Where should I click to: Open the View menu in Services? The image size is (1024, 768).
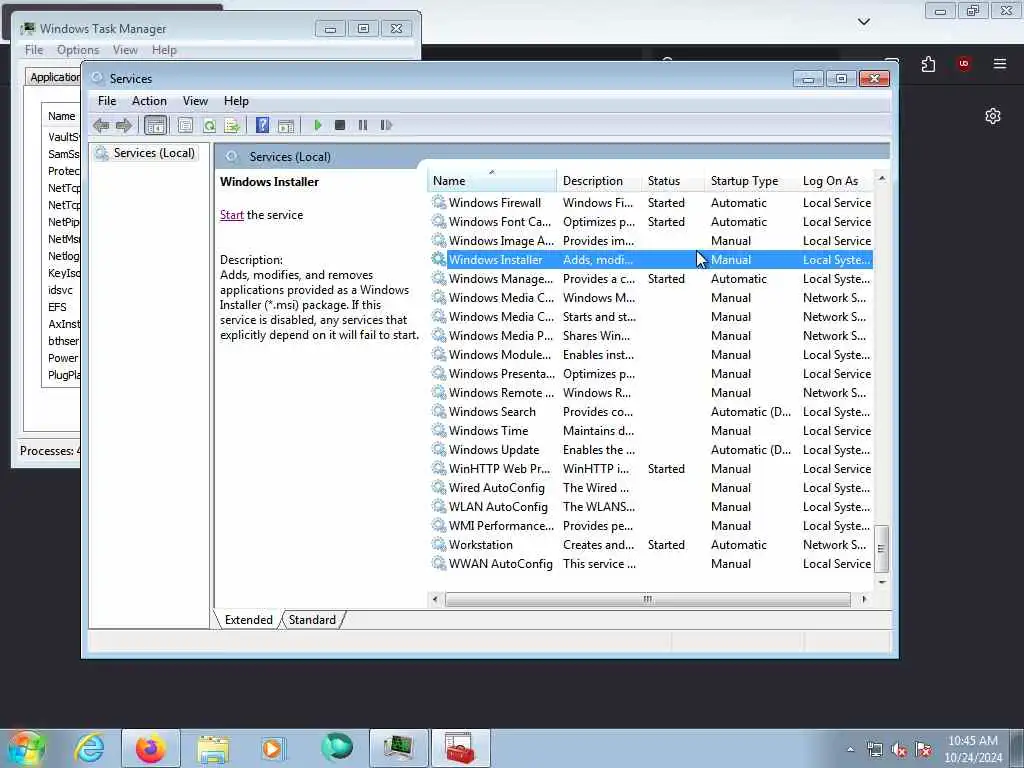click(195, 101)
